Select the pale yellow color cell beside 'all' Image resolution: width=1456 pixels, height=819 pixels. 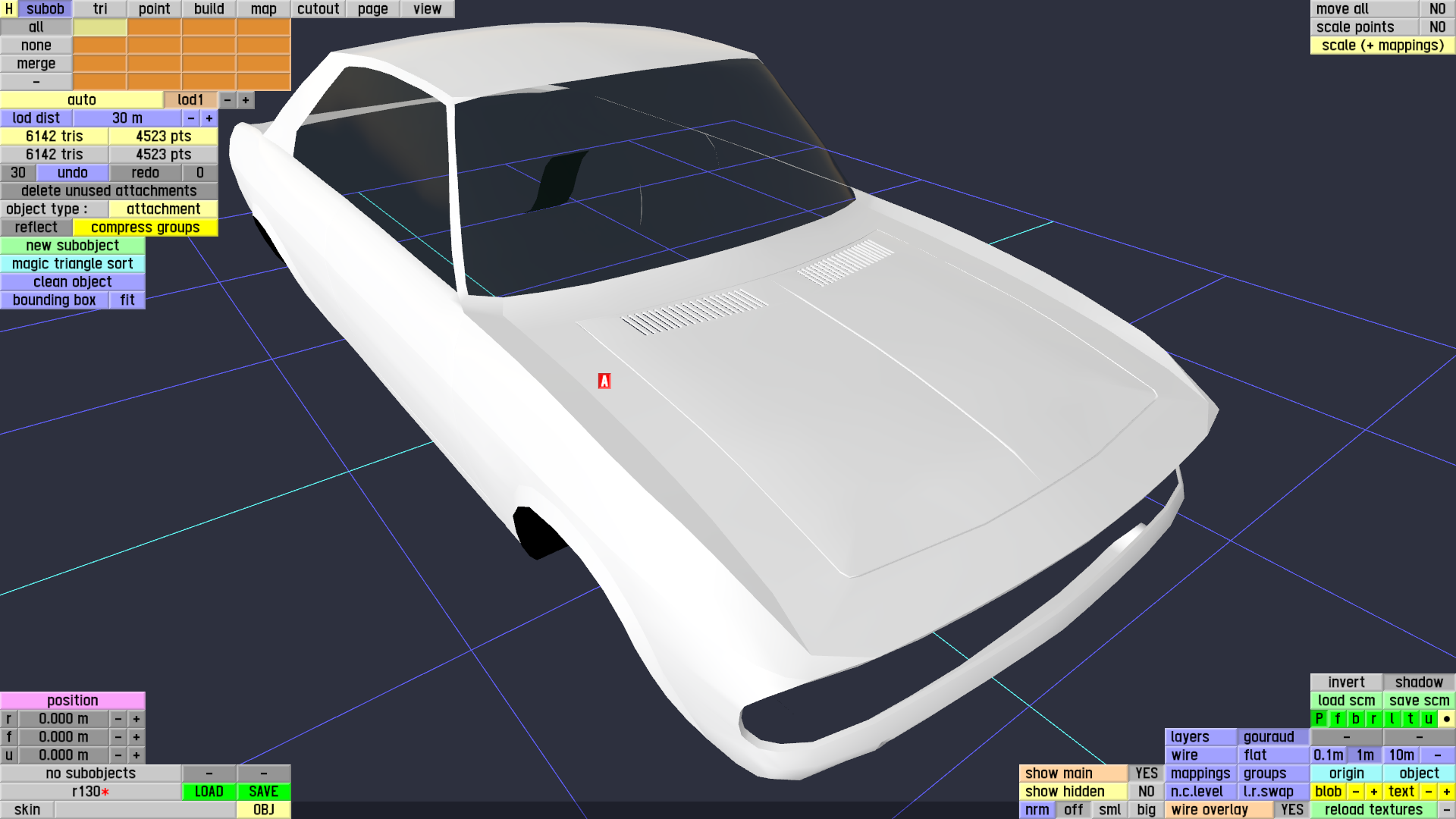click(x=100, y=27)
